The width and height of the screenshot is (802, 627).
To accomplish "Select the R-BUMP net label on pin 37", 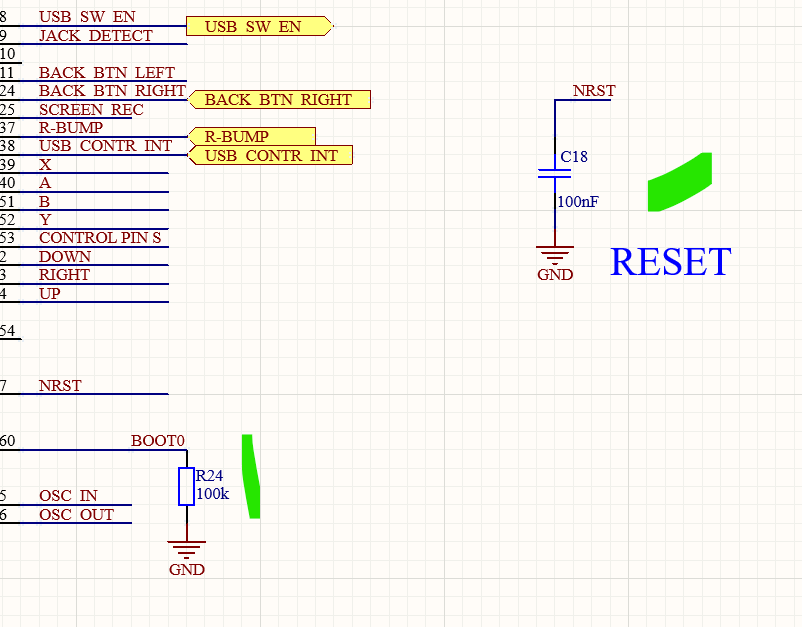I will pos(71,127).
